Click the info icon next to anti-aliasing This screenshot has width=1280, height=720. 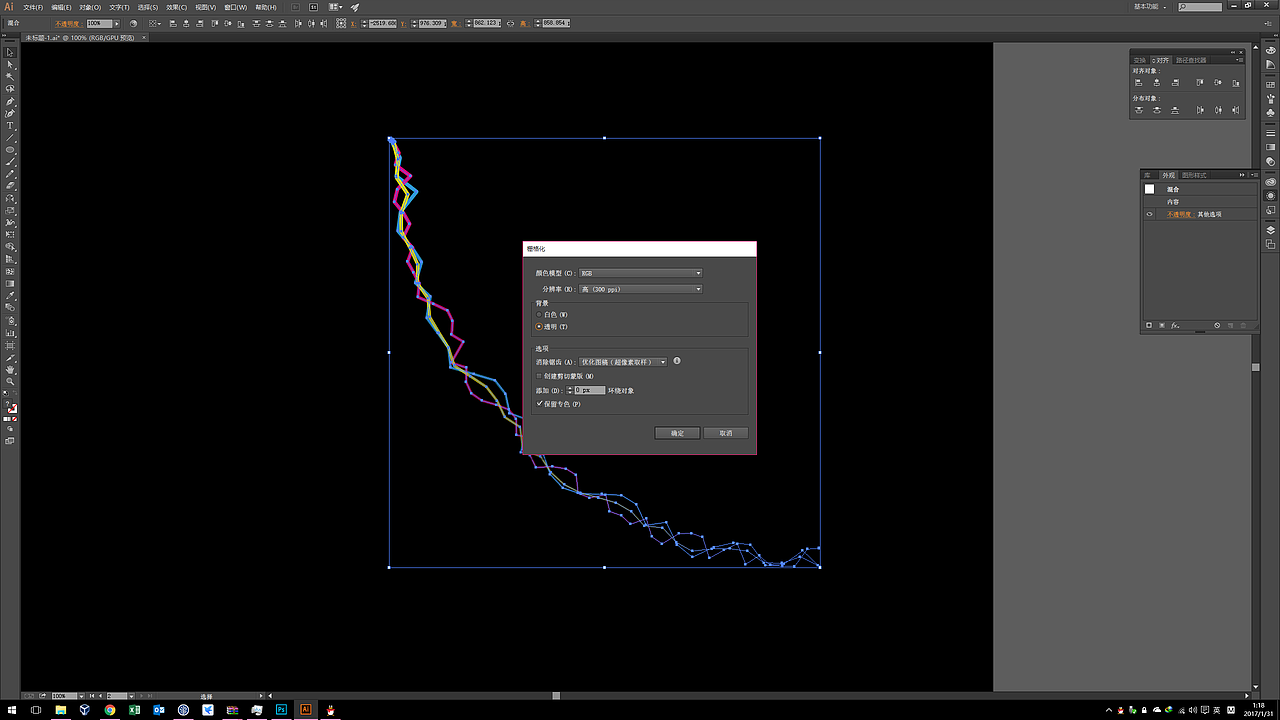tap(677, 362)
